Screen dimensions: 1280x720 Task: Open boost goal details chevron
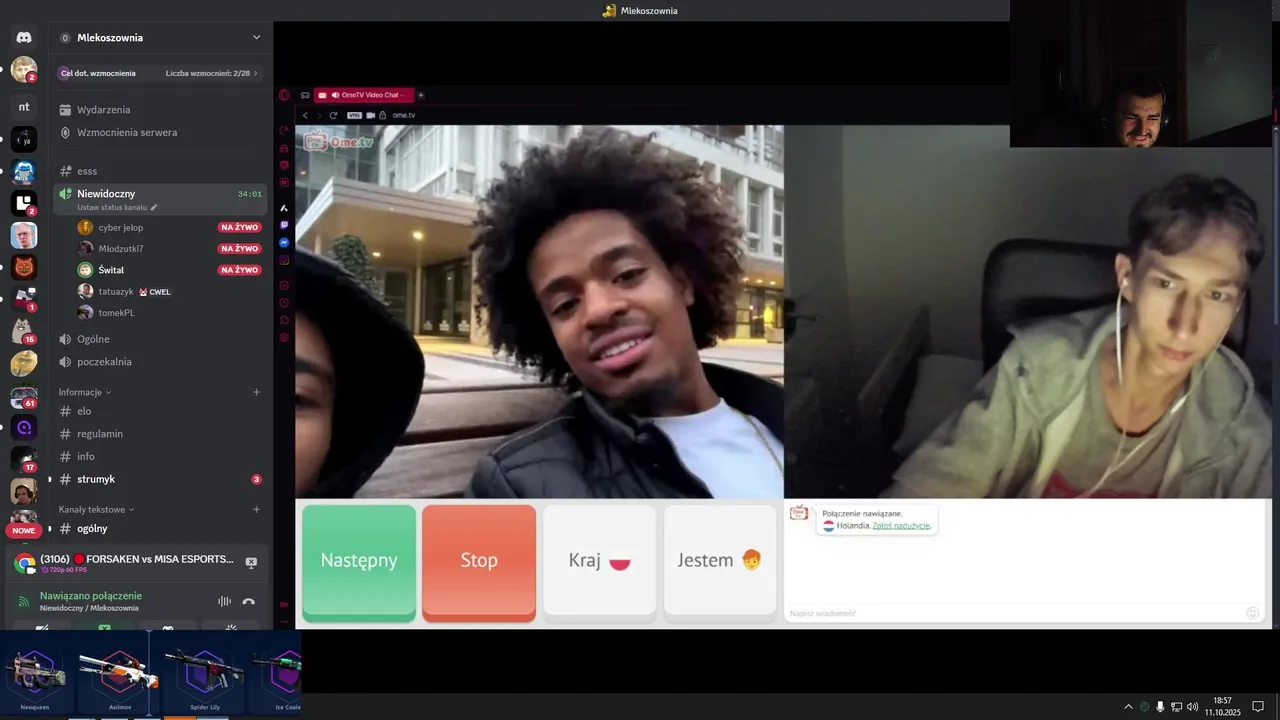256,73
